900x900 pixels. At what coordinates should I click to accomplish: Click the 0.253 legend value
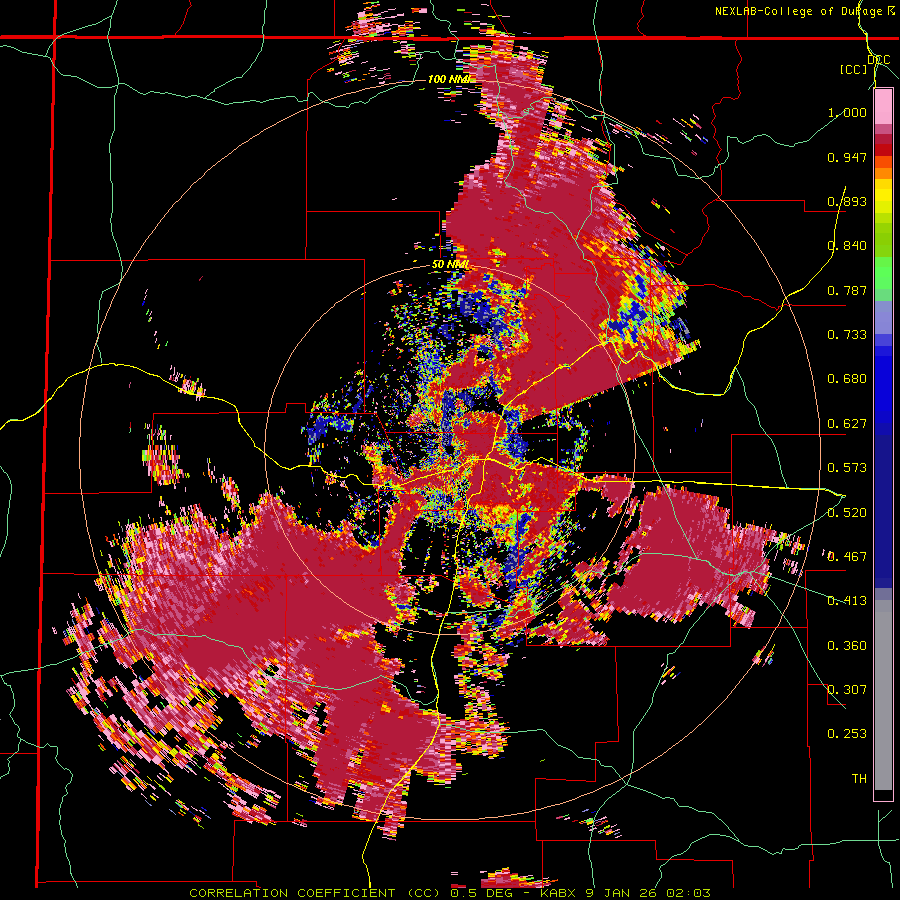[847, 734]
